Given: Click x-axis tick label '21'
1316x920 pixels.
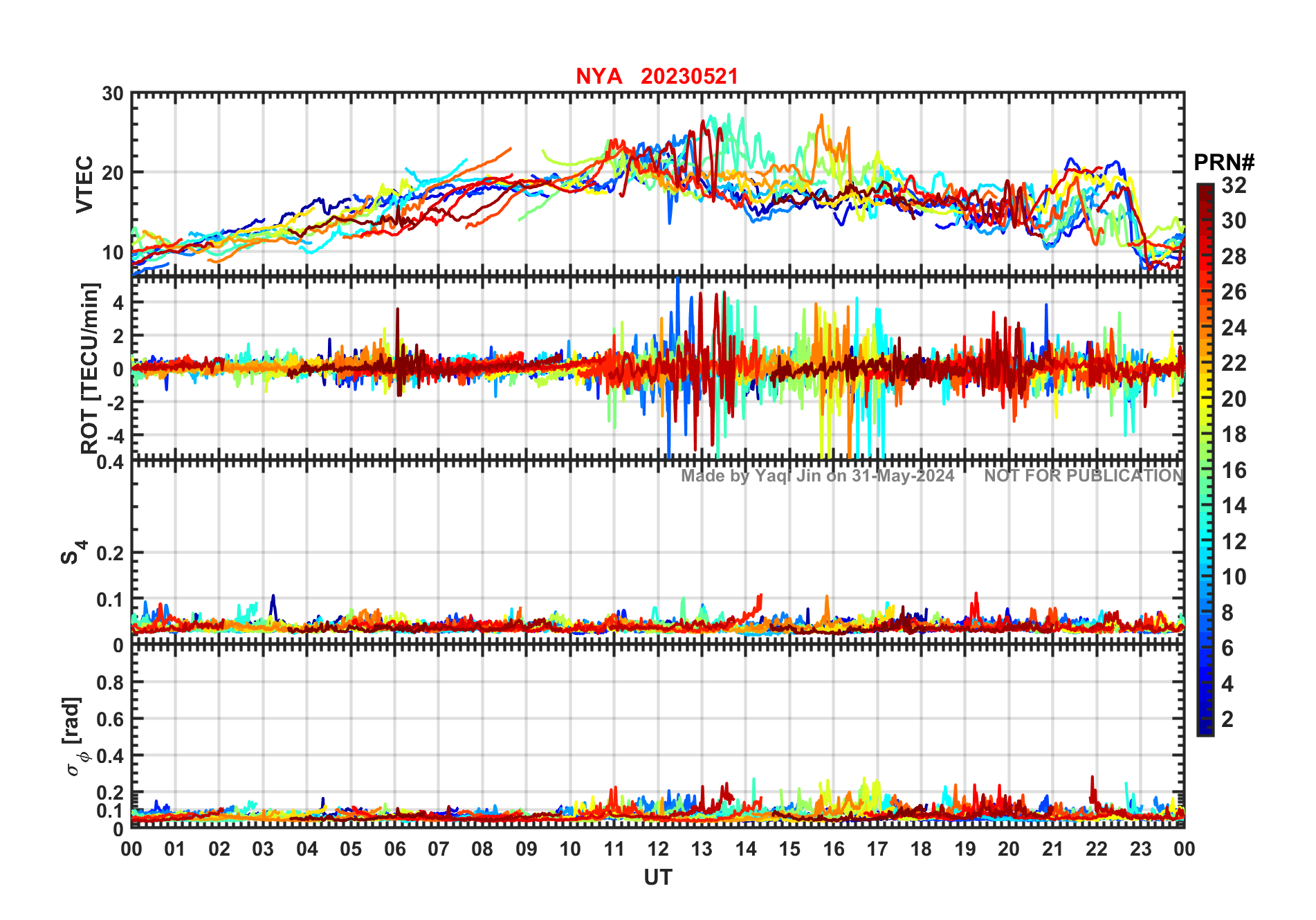Looking at the screenshot, I should (x=1052, y=849).
